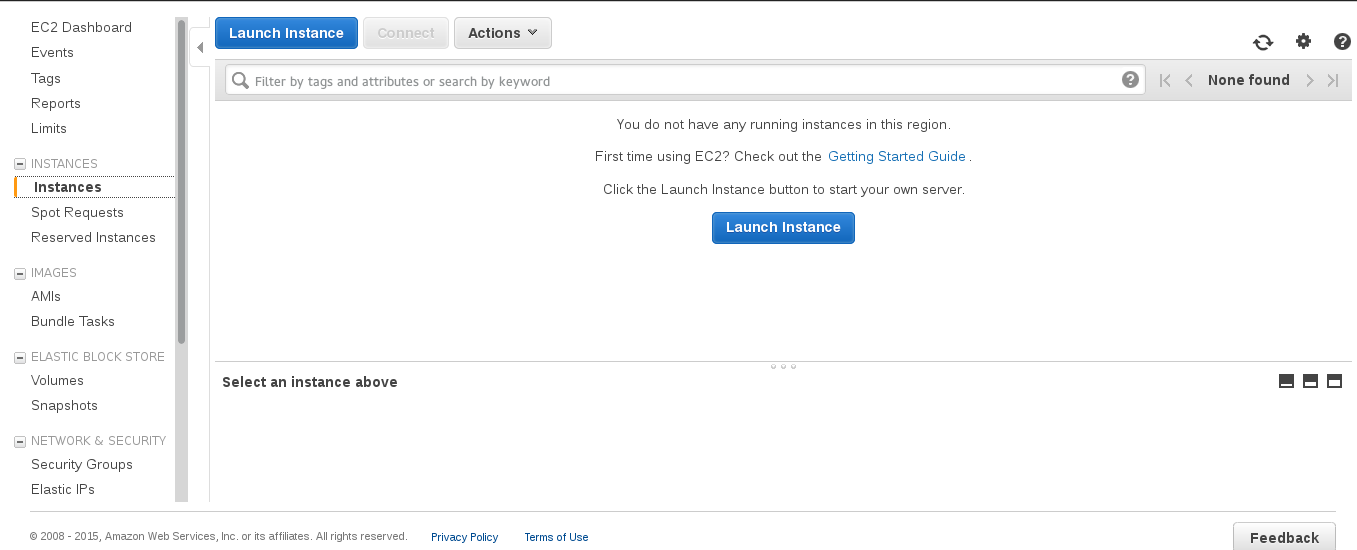Viewport: 1357px width, 550px height.
Task: Split the details pane with the middle layout icon
Action: click(x=1310, y=381)
